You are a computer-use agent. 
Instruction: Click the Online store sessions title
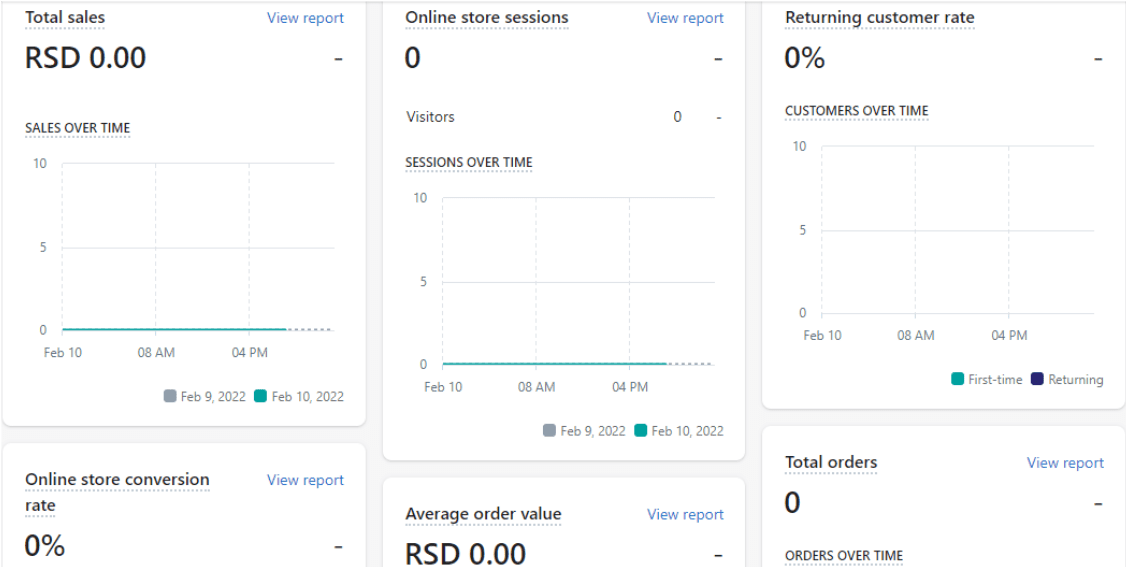tap(487, 18)
